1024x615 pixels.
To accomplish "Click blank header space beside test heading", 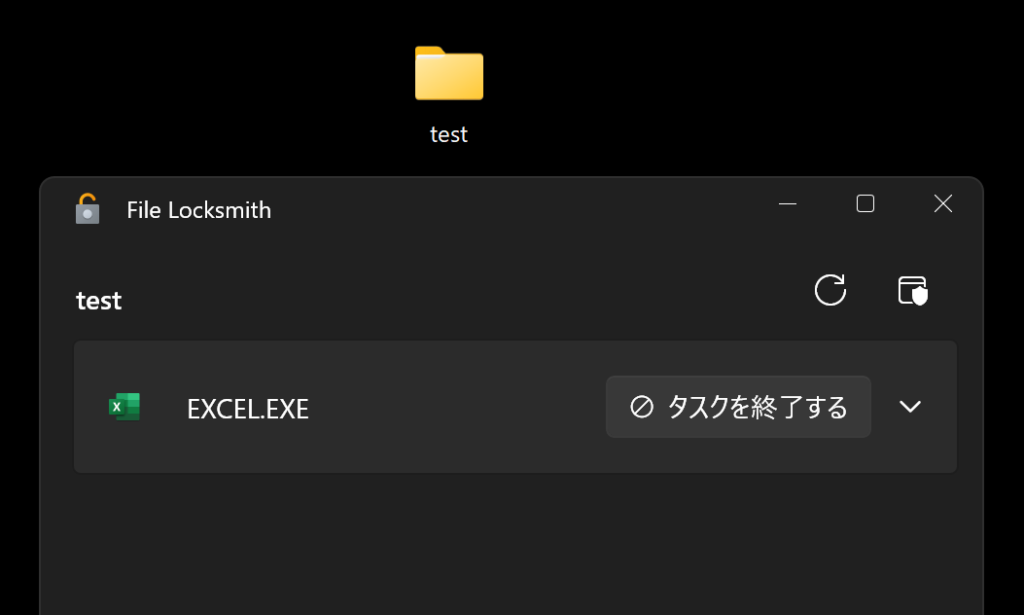I will pyautogui.click(x=457, y=300).
